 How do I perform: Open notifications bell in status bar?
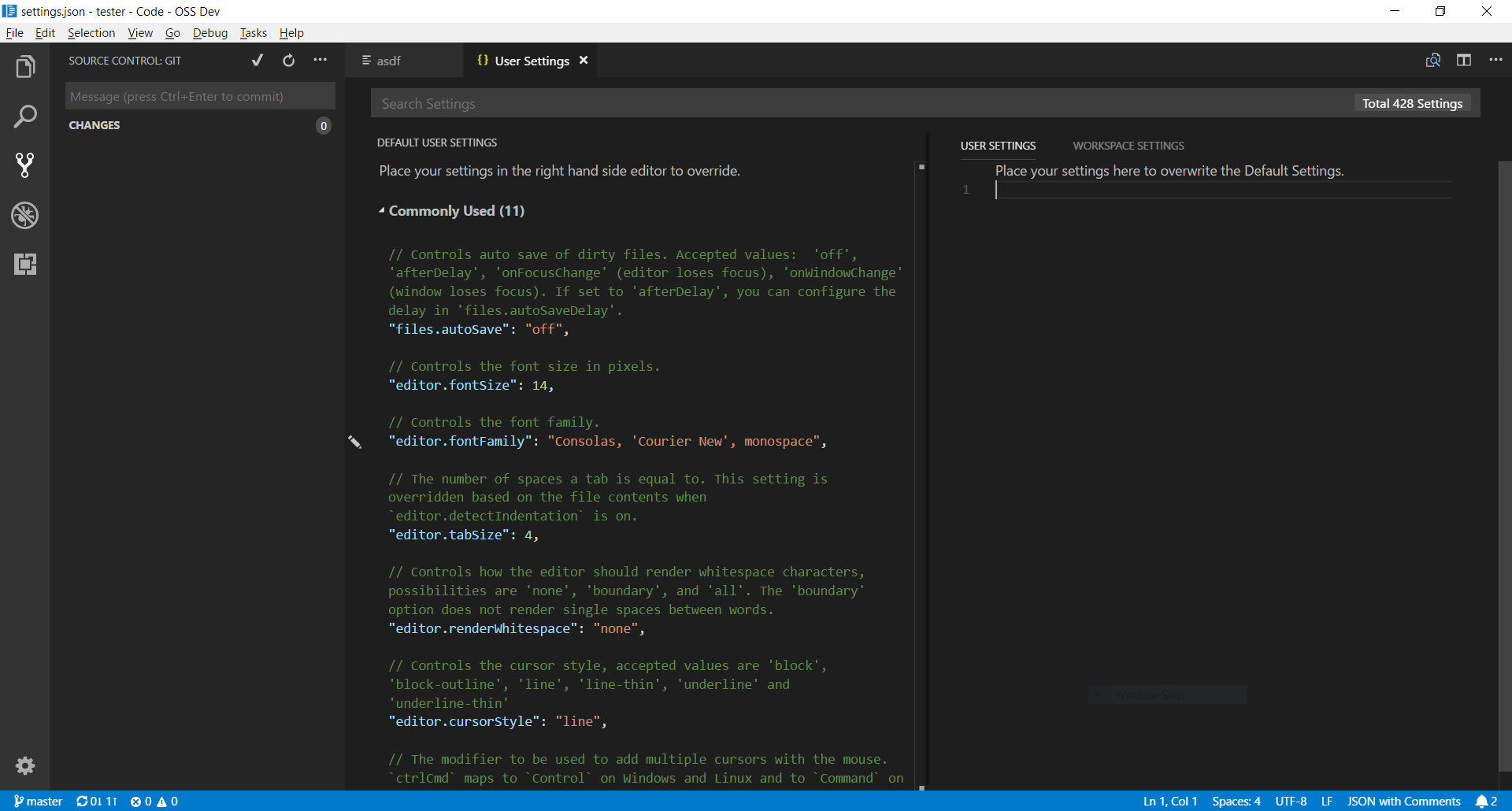click(1487, 801)
